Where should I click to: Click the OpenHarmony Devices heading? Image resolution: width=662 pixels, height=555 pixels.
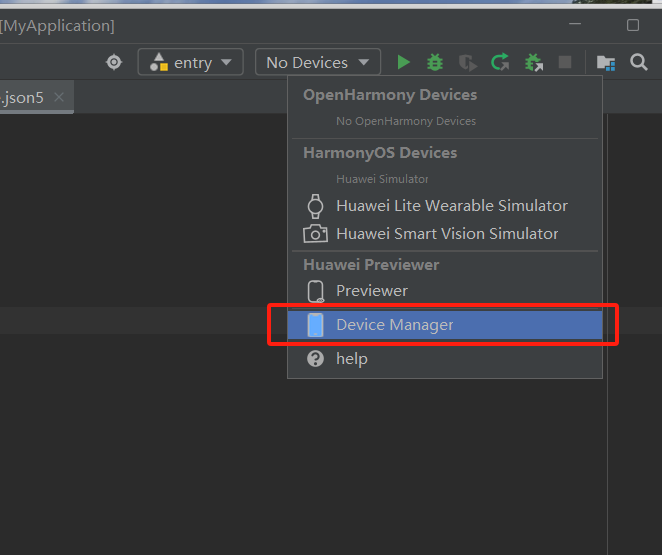390,95
